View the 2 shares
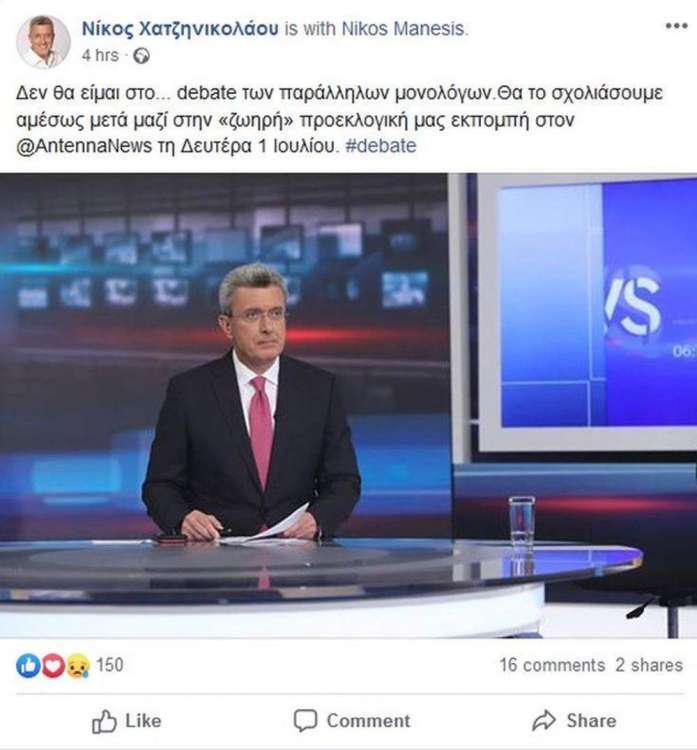Screen dimensions: 697x750 649,665
